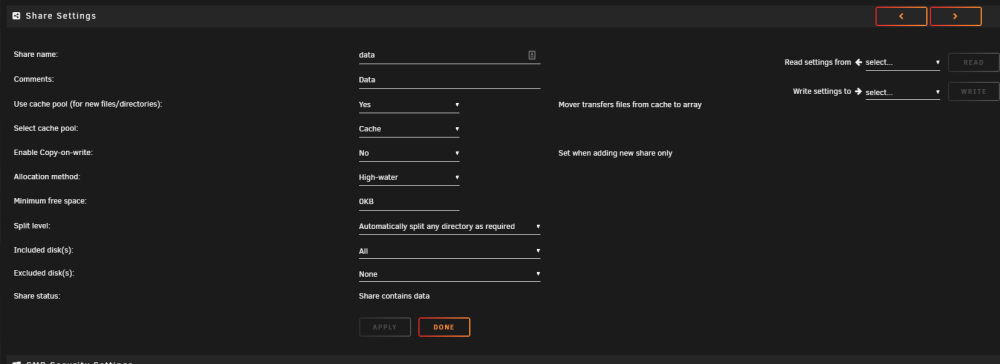Open Read settings from select dropdown
The width and height of the screenshot is (1000, 364).
pos(902,62)
